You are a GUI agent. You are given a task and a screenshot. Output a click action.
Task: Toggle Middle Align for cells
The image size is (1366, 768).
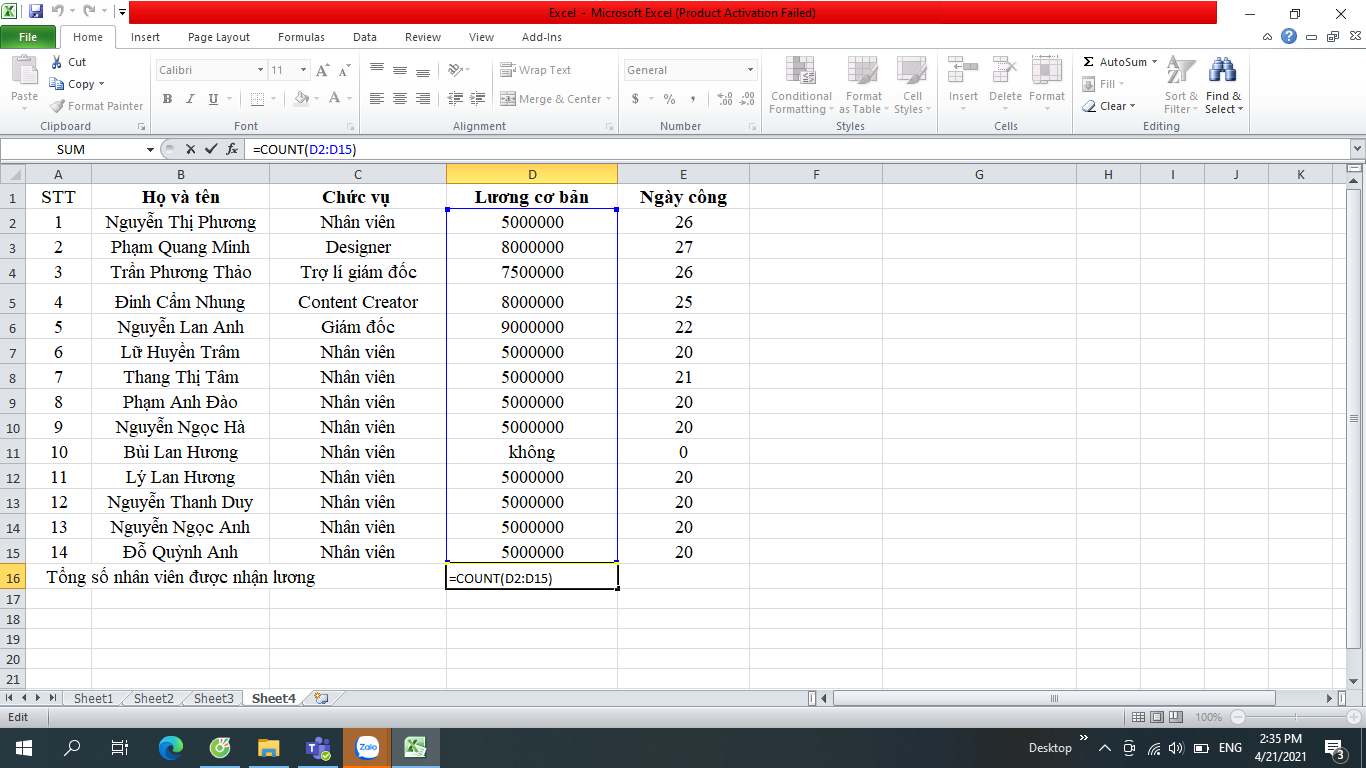400,70
